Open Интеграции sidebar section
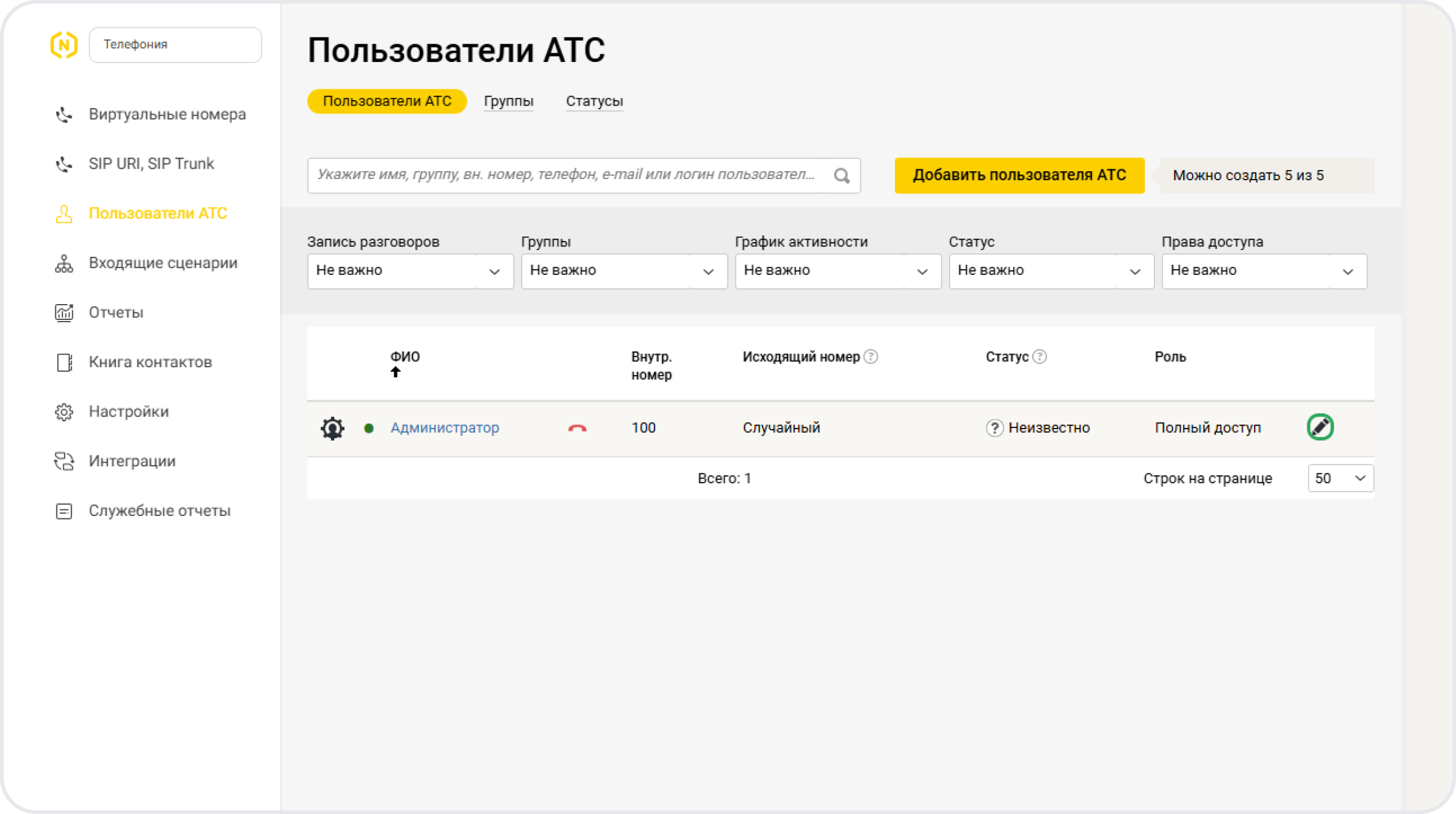 pos(132,461)
